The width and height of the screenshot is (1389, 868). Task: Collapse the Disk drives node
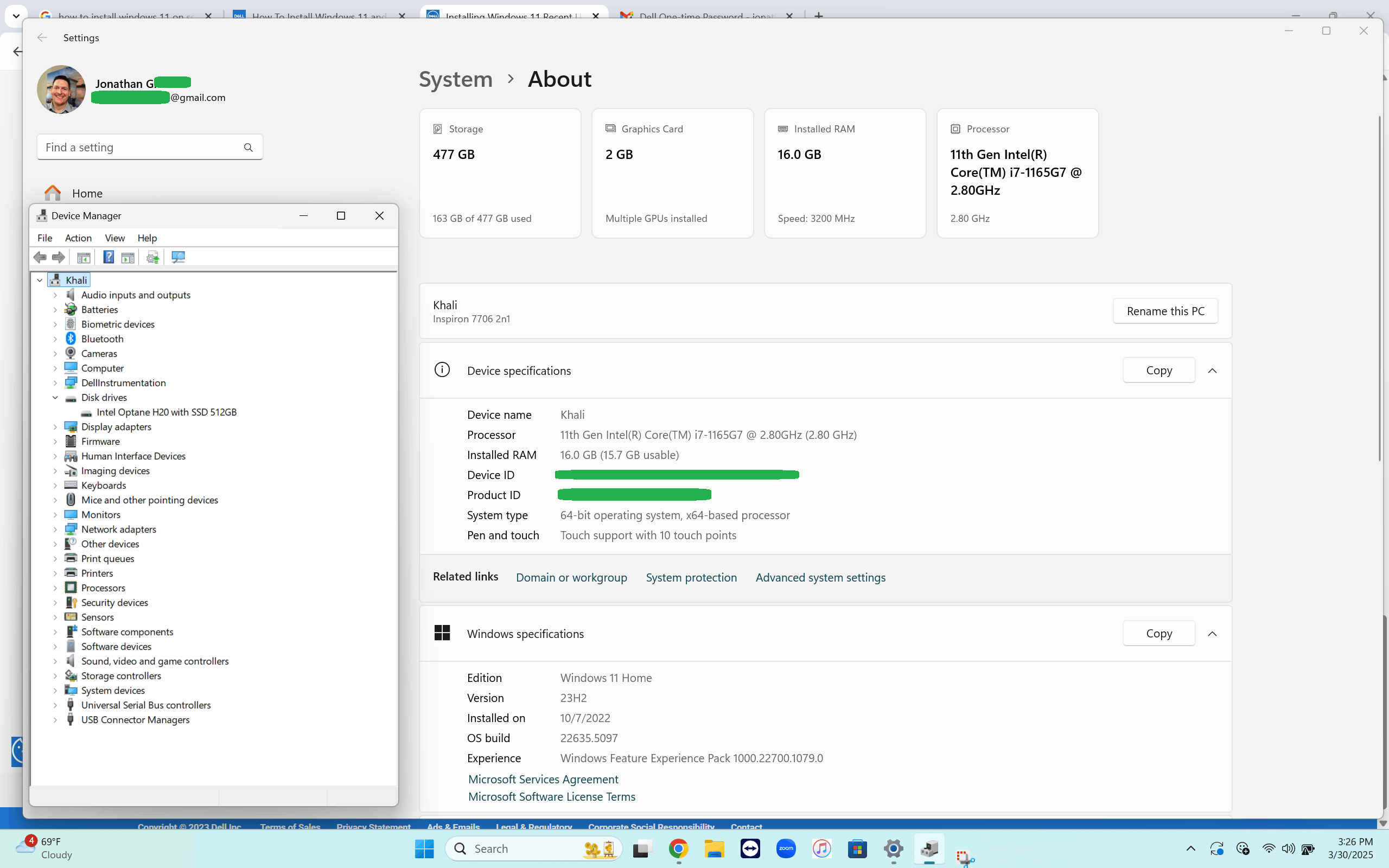point(55,397)
